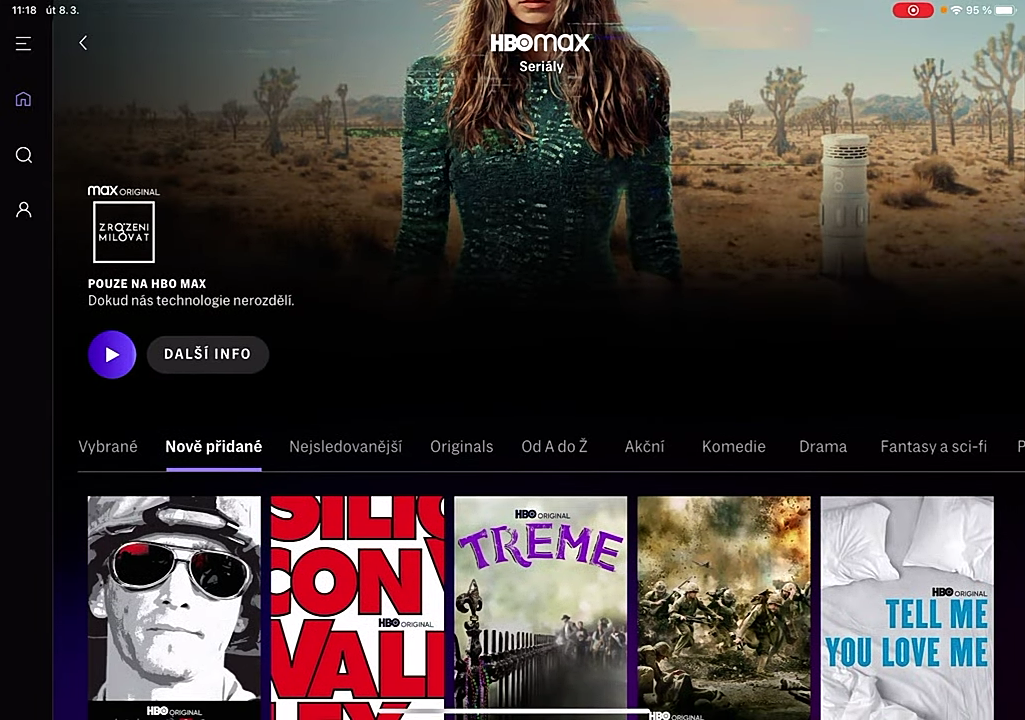
Task: Click the DALŠÍ INFO button
Action: [x=207, y=354]
